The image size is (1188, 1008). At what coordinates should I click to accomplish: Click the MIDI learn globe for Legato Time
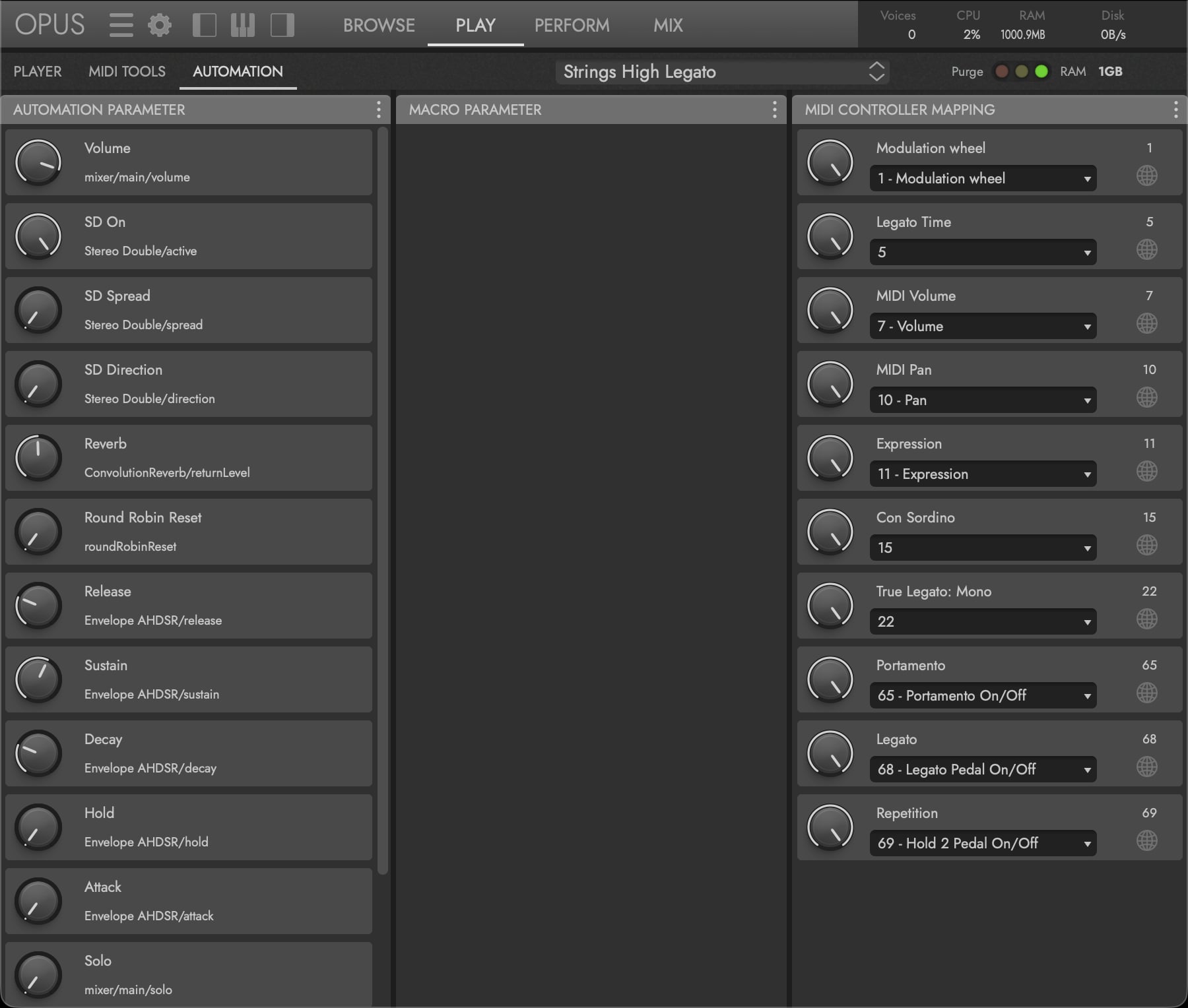[x=1147, y=249]
